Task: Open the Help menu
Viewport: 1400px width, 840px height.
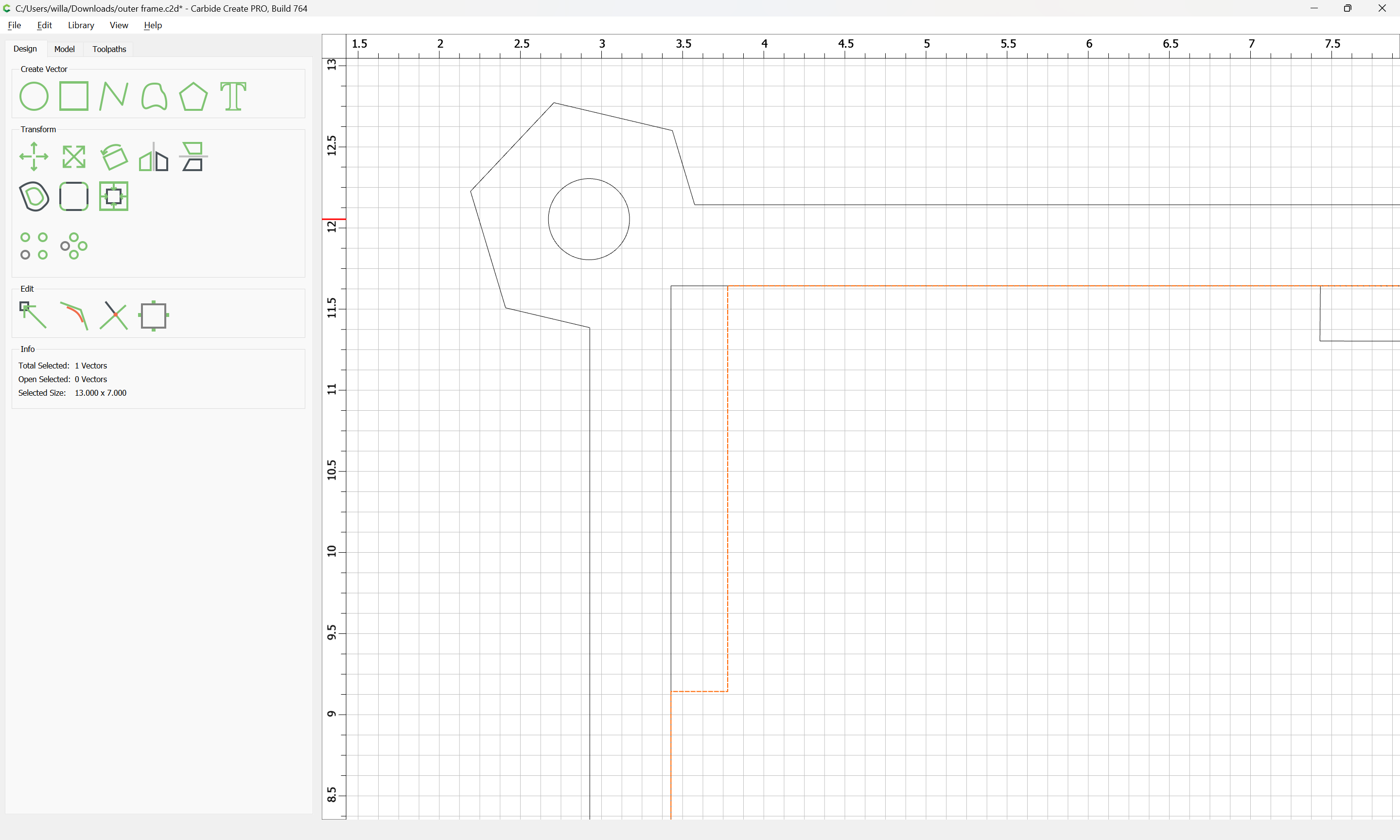Action: (153, 25)
